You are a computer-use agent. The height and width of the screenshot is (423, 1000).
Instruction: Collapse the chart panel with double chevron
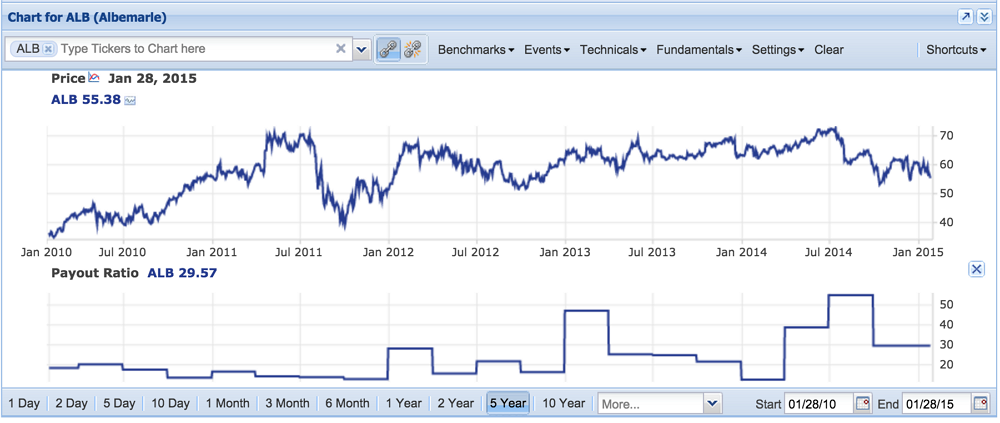click(983, 17)
